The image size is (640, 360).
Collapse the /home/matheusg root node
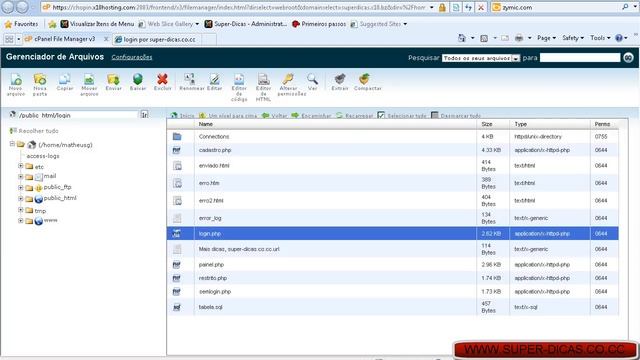[12, 144]
